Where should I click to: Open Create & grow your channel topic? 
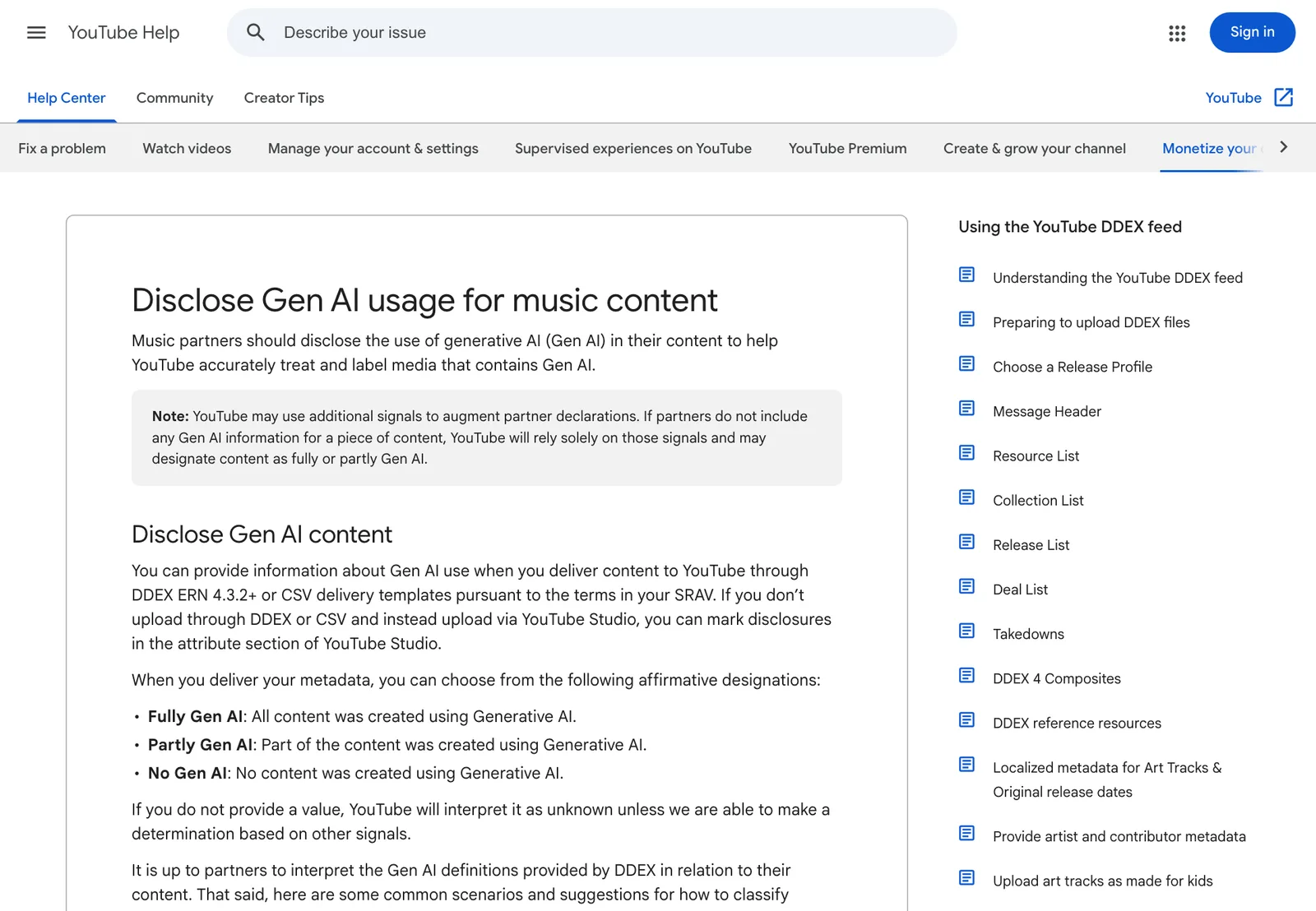[1034, 149]
